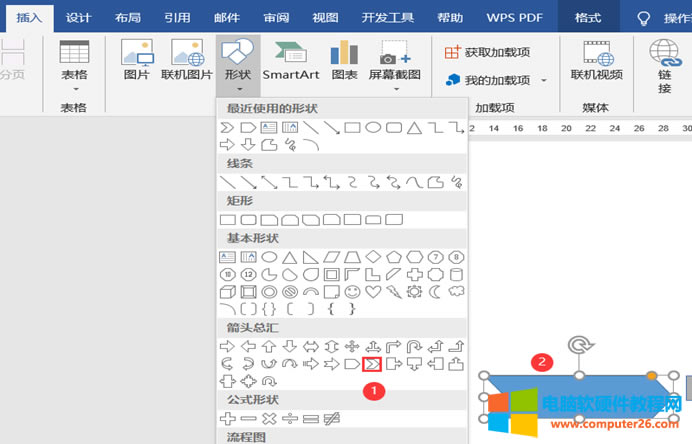Expand My Add-ins (我的加载项) dropdown arrow
The width and height of the screenshot is (692, 444).
tap(544, 80)
